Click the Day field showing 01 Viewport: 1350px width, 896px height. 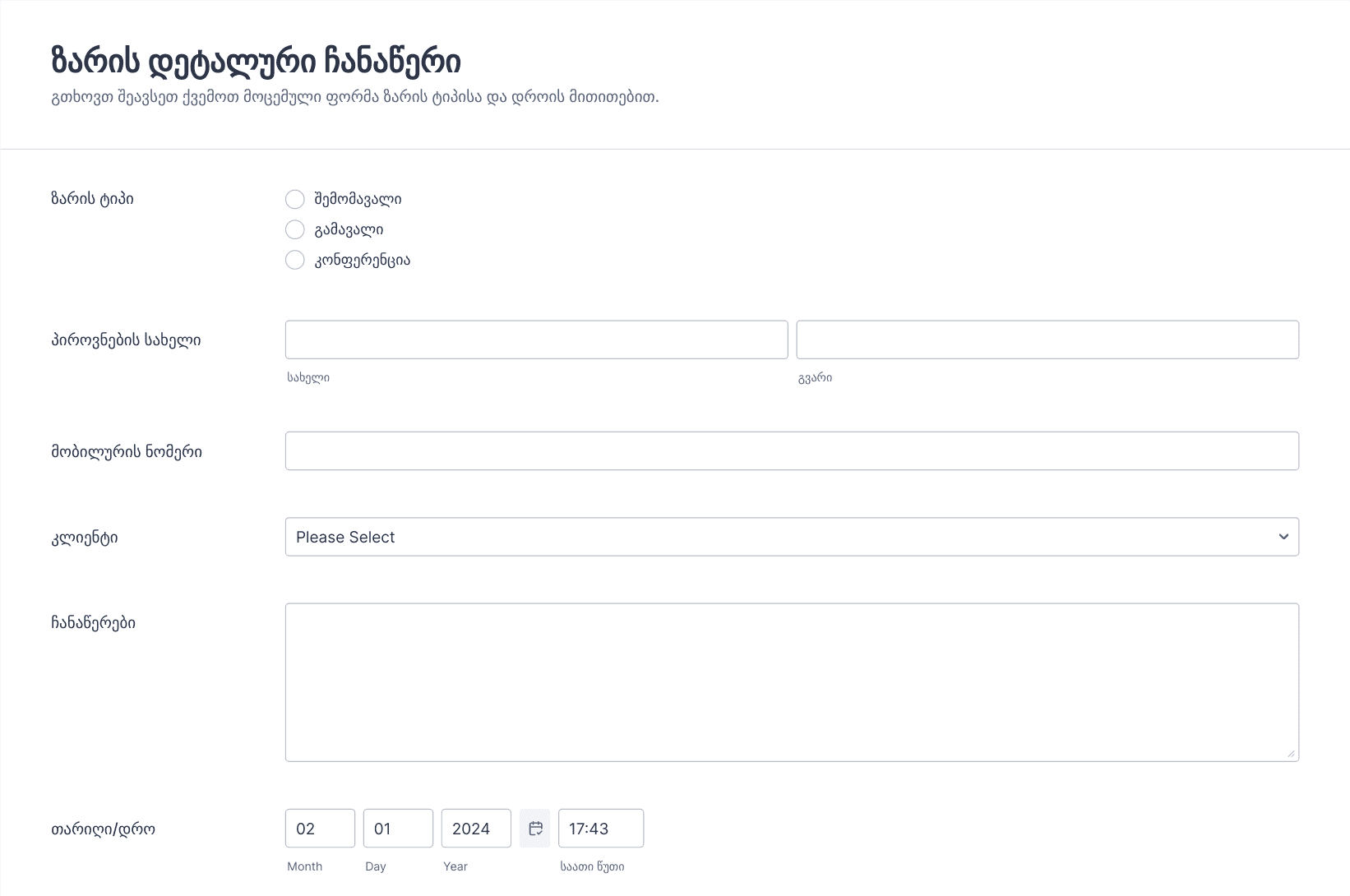point(398,829)
